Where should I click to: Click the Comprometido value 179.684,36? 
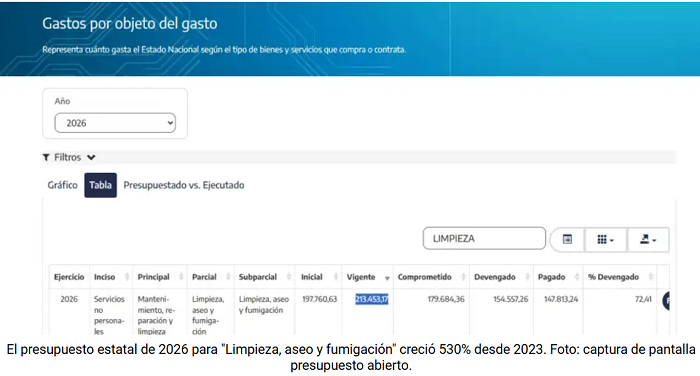(x=446, y=299)
